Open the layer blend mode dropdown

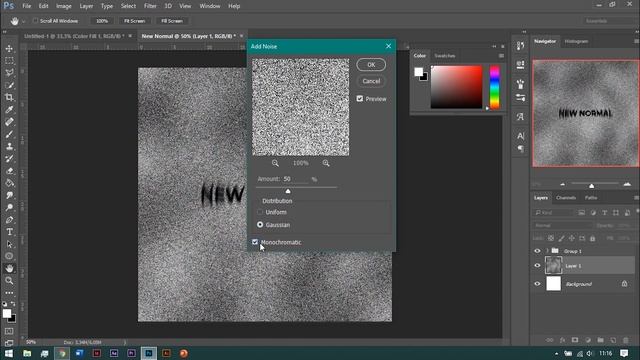click(x=562, y=225)
